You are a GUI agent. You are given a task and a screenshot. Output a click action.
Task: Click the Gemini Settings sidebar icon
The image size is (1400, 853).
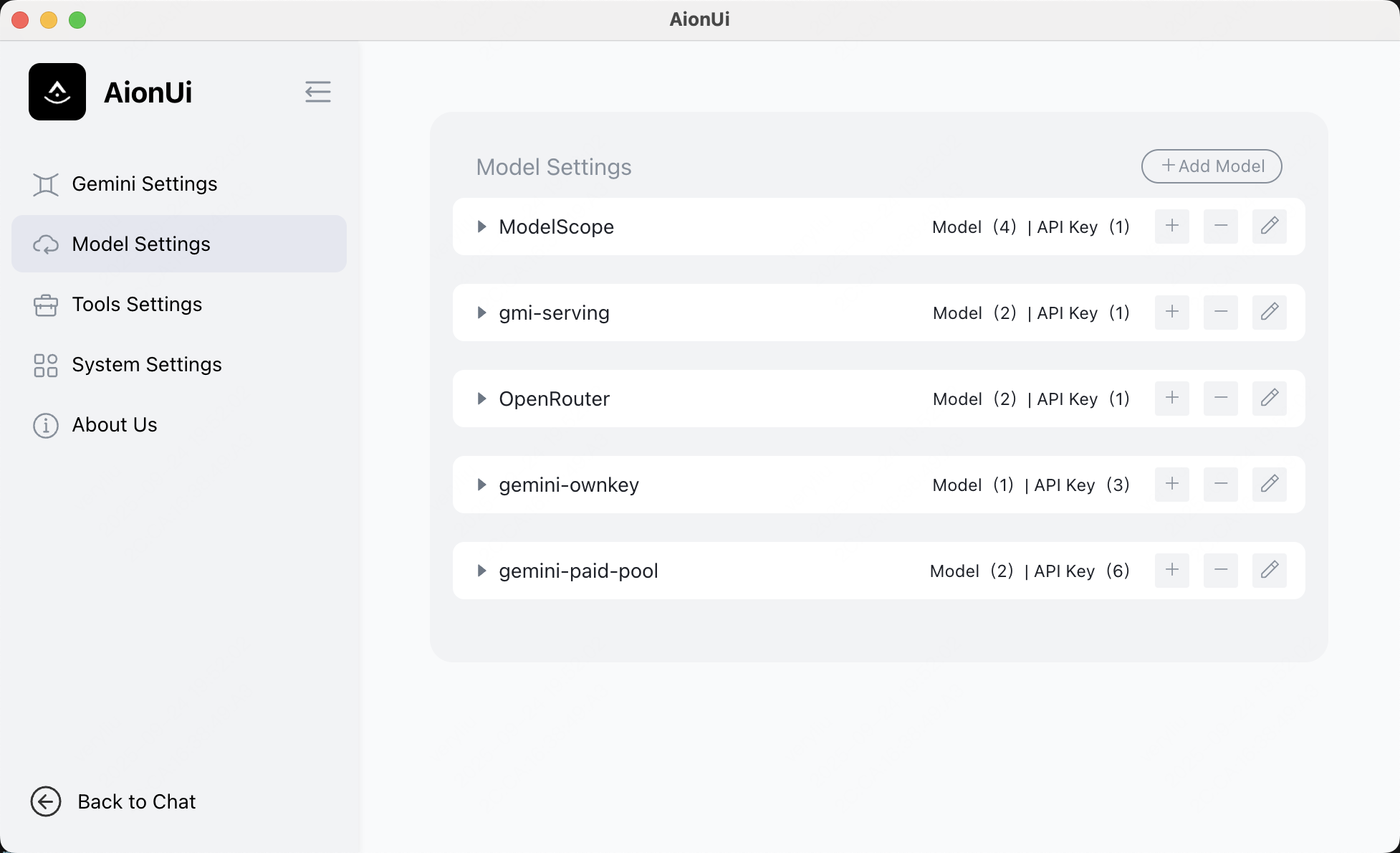[46, 184]
